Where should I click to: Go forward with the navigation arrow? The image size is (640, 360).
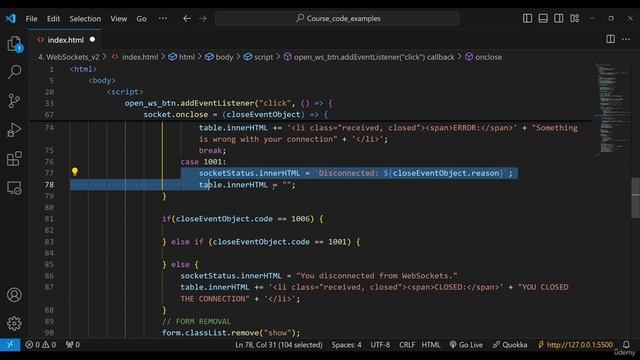click(x=203, y=18)
